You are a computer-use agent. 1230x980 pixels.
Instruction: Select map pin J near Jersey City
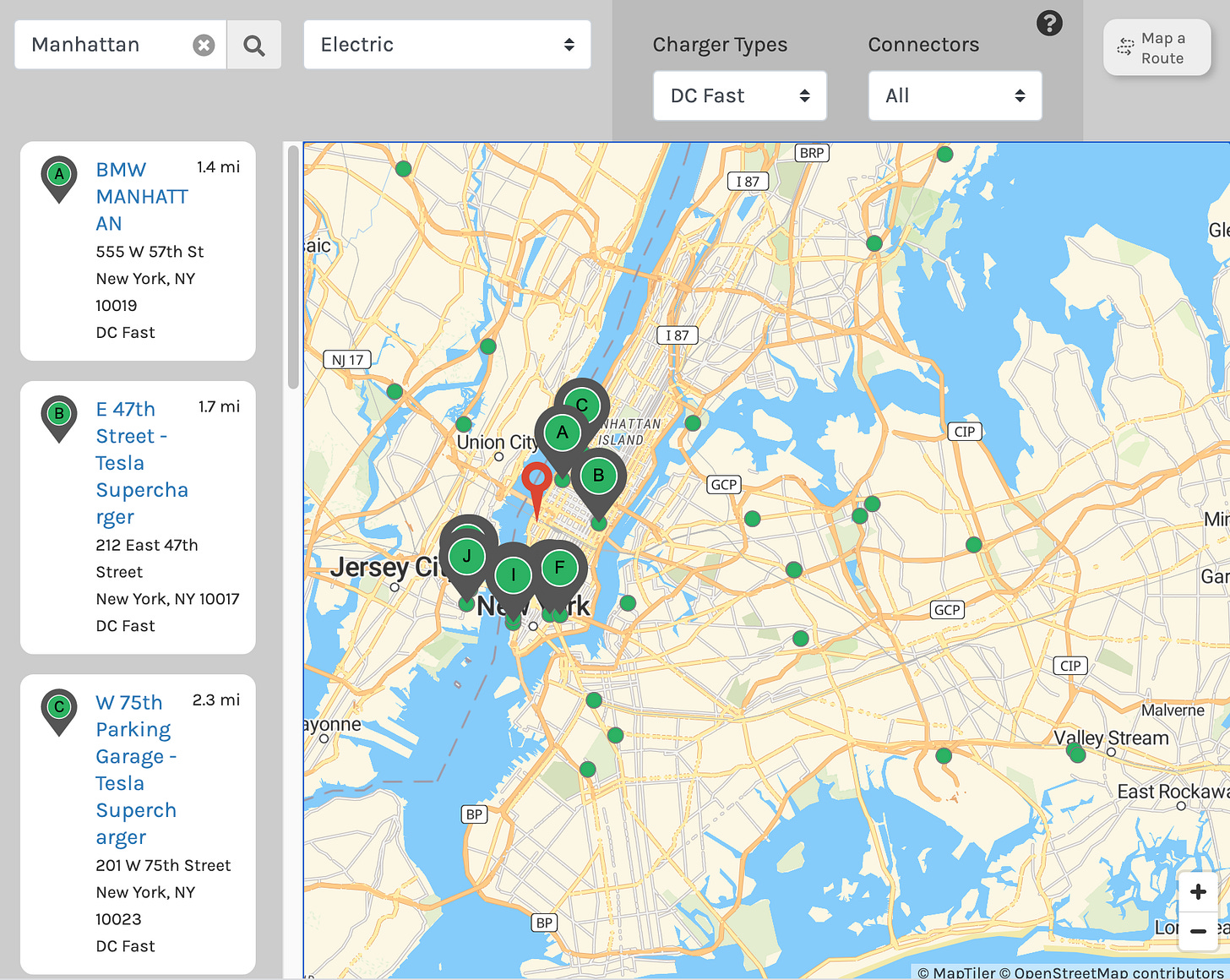click(x=466, y=557)
